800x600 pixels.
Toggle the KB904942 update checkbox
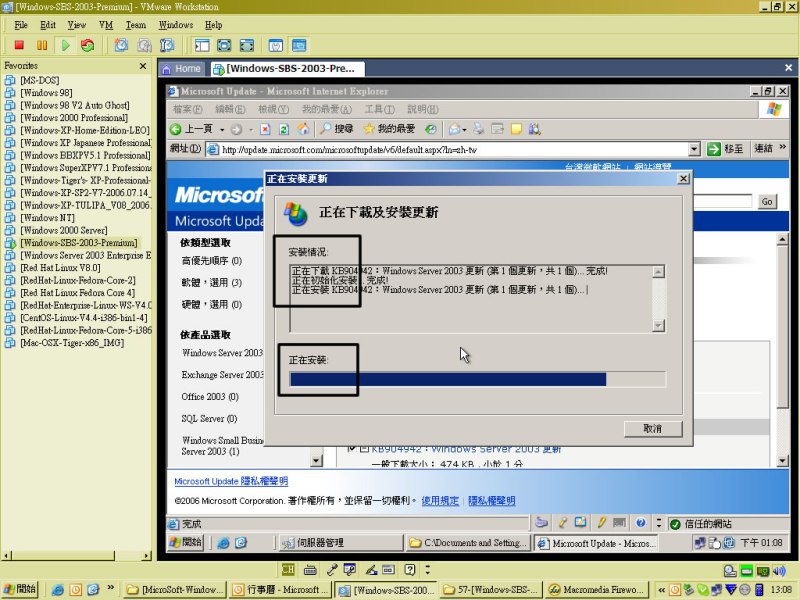(x=351, y=448)
